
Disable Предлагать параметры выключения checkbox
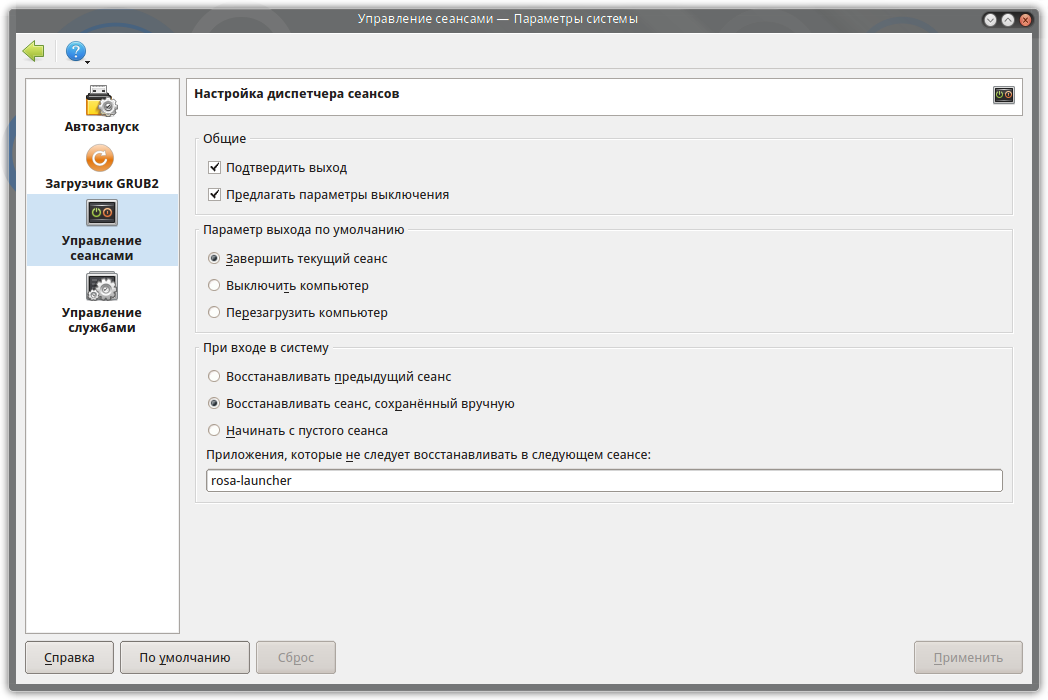click(214, 195)
